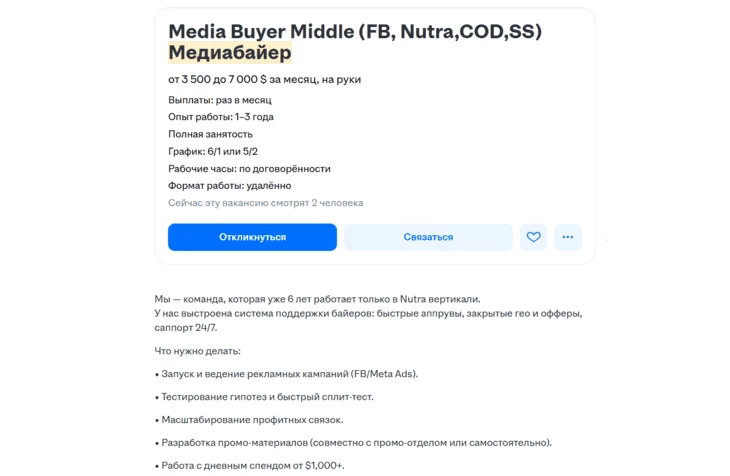
Task: Open the three-dots more options menu
Action: tap(567, 237)
